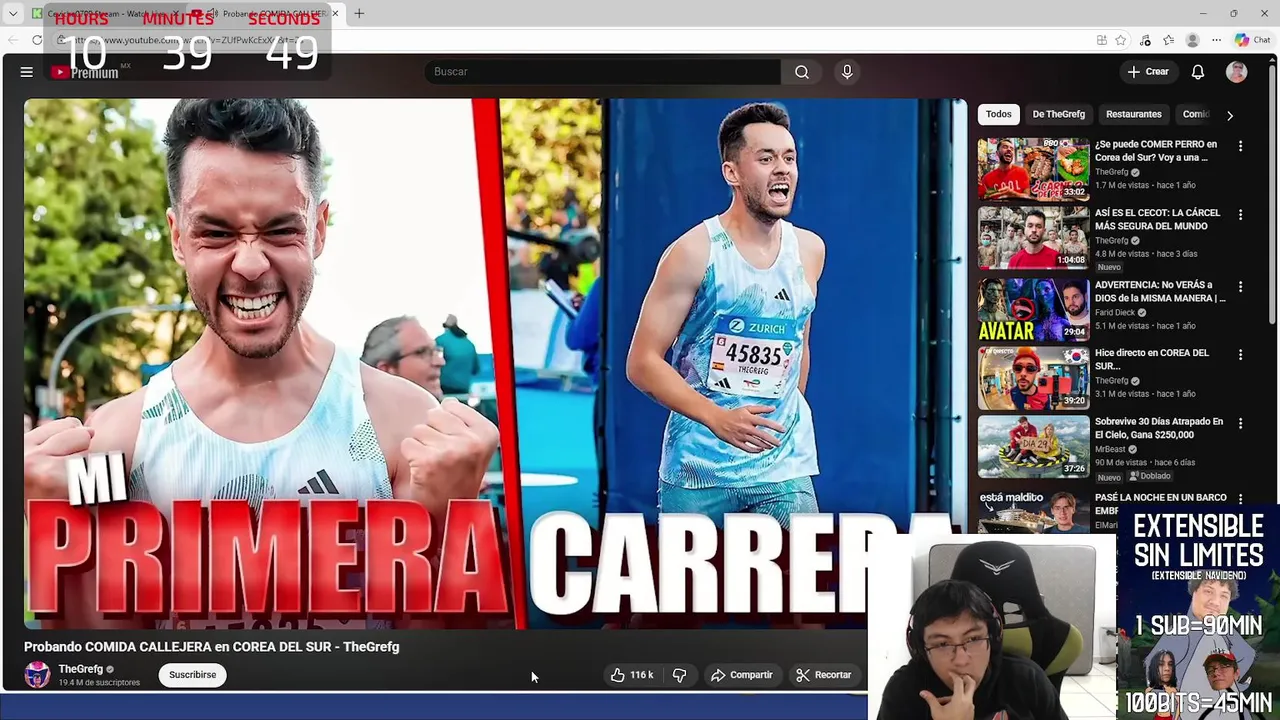Open the browser profile icon
This screenshot has width=1280, height=720.
[x=1192, y=40]
